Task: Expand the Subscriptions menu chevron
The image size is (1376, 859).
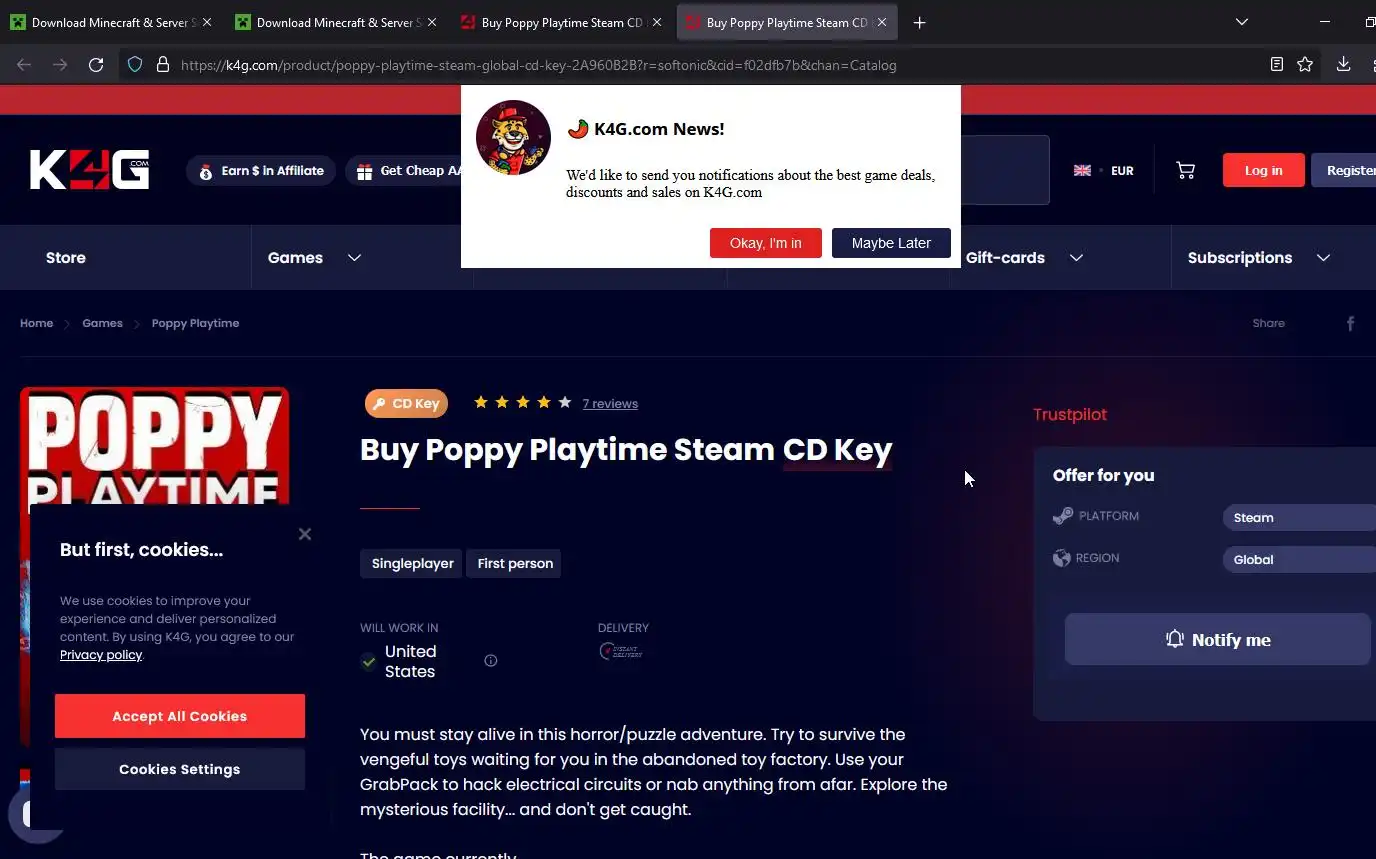Action: [x=1323, y=257]
